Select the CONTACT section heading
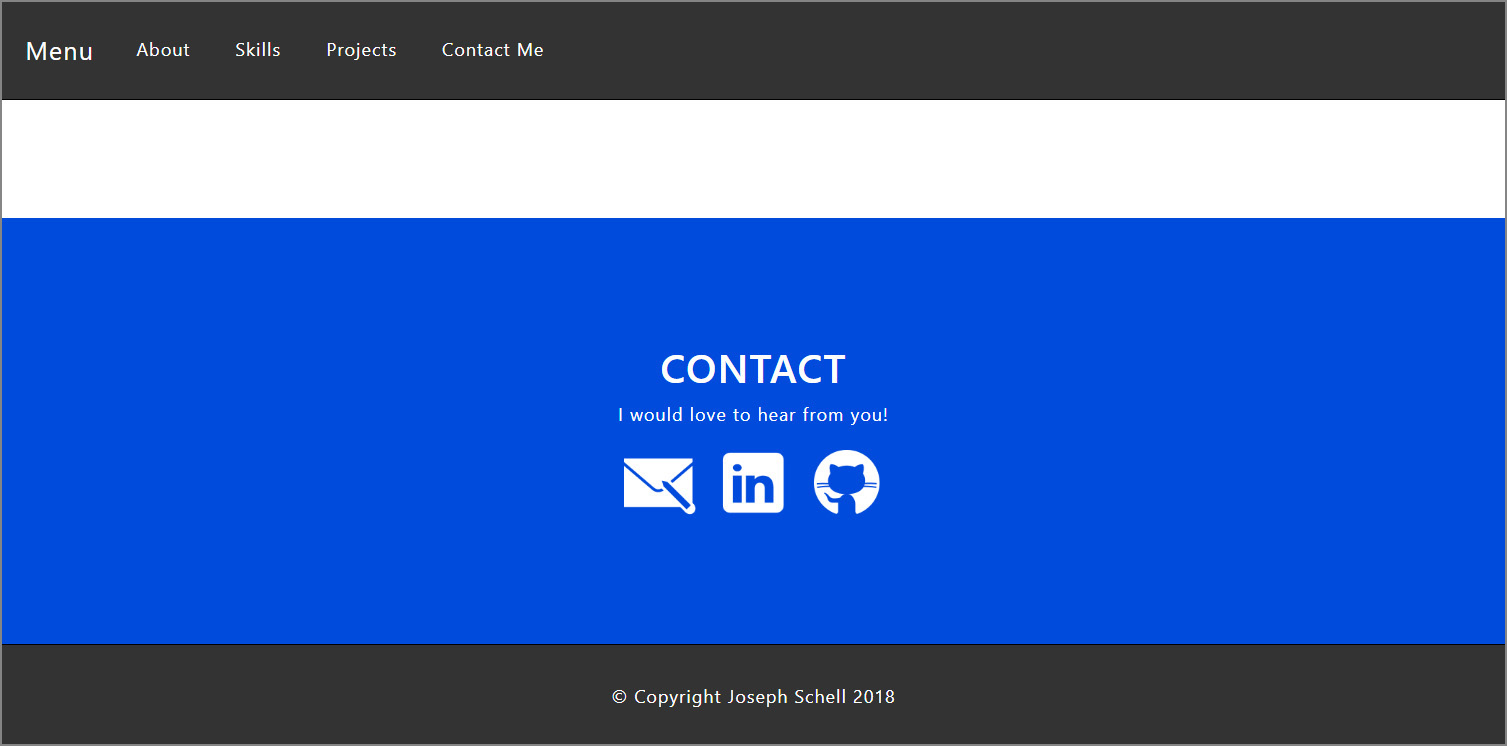 753,369
